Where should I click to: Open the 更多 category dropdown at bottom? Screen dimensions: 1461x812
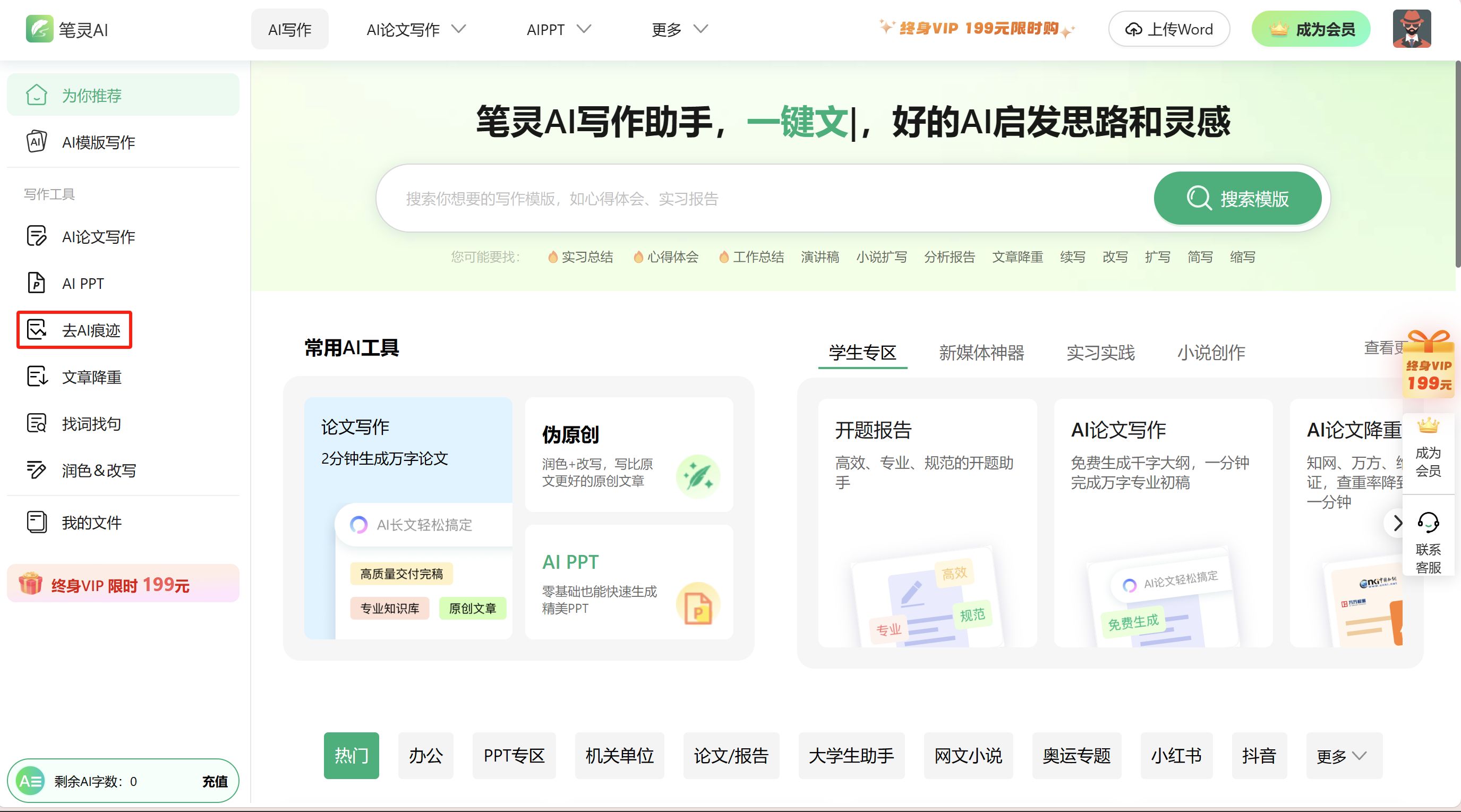1343,755
